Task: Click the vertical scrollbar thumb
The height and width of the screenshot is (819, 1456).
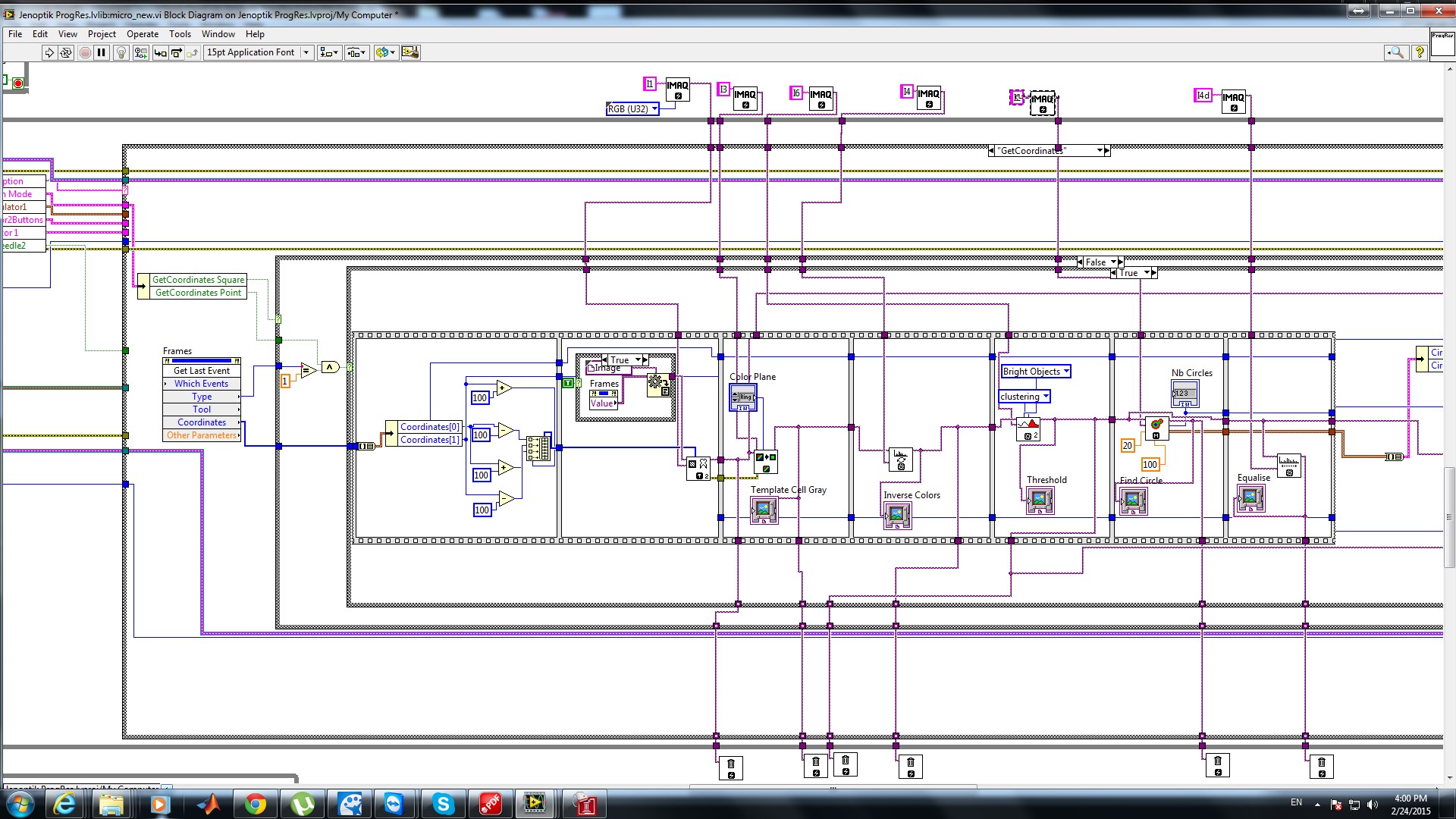Action: [x=1449, y=518]
